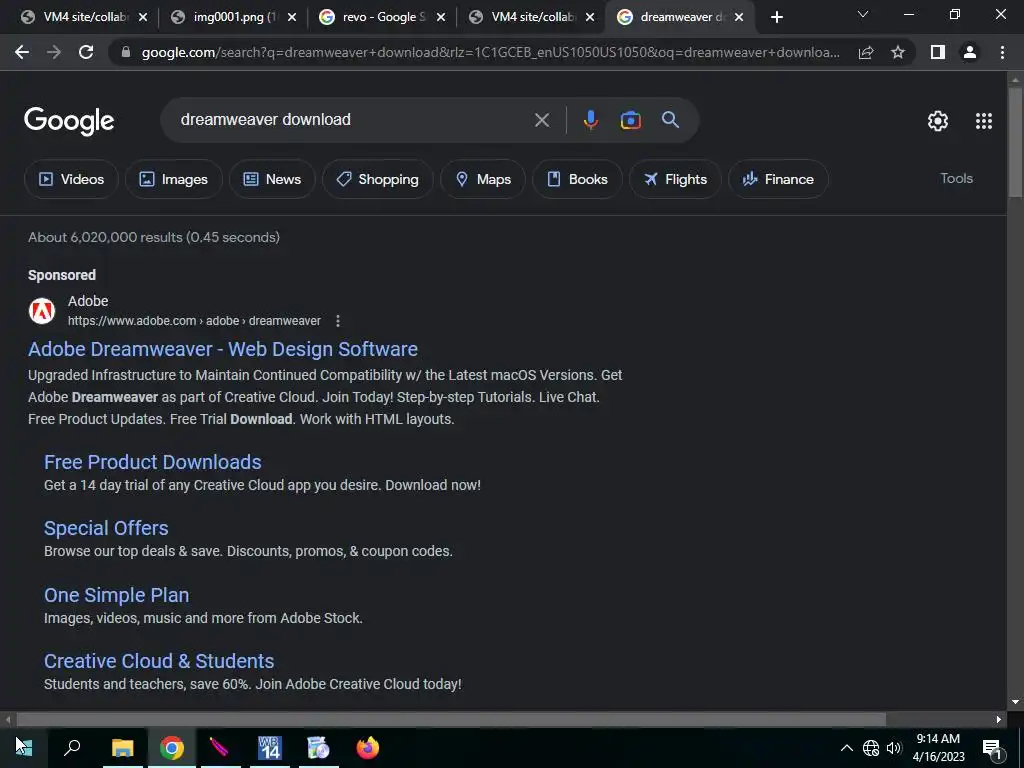The image size is (1024, 768).
Task: Start a voice search with microphone
Action: (x=590, y=120)
